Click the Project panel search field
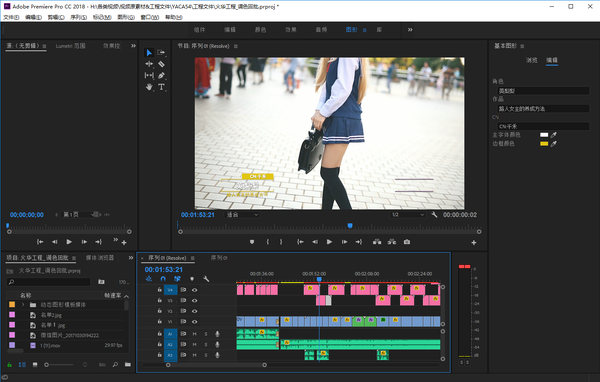The width and height of the screenshot is (600, 382). pyautogui.click(x=49, y=282)
